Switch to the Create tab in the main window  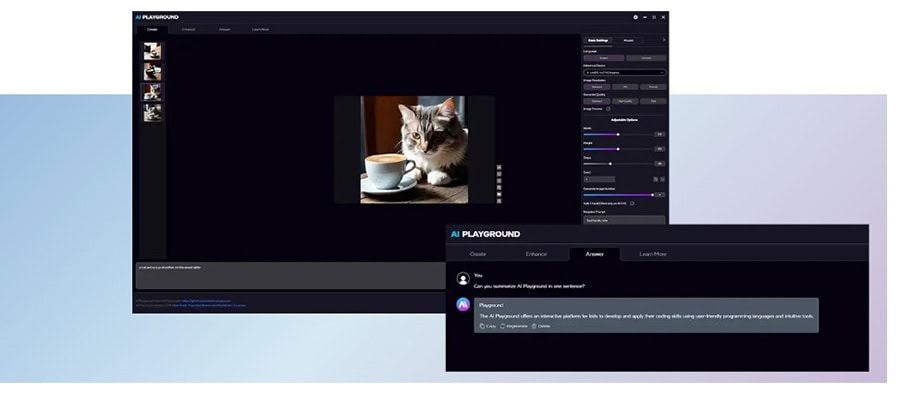(x=152, y=29)
